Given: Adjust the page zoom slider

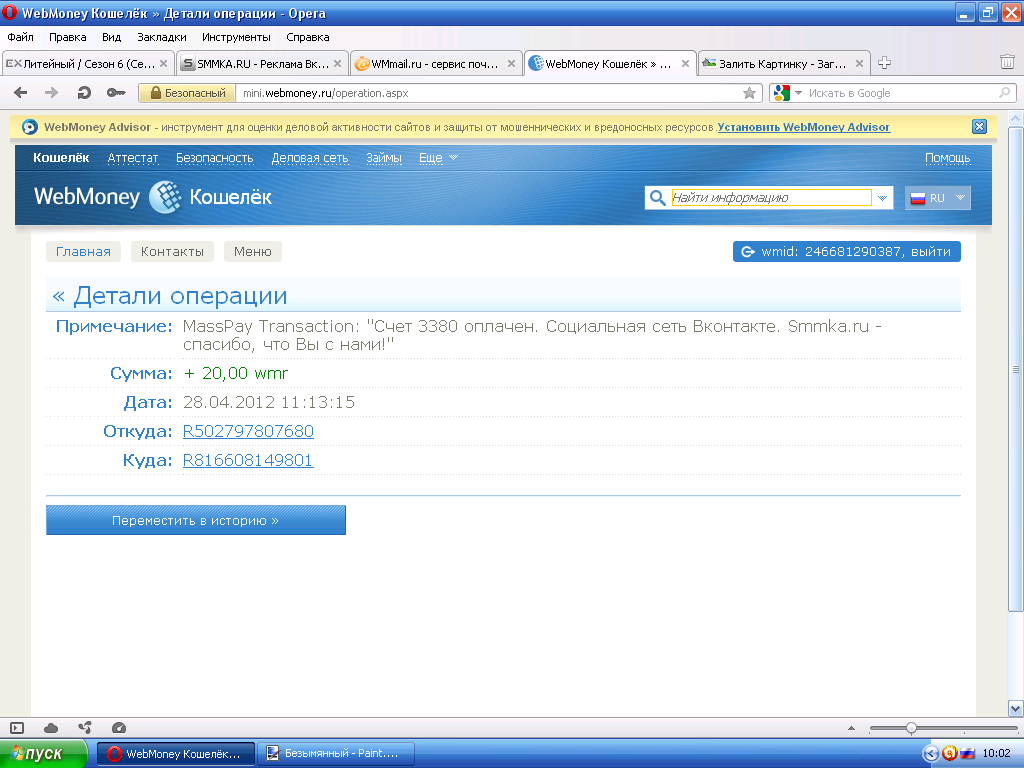Looking at the screenshot, I should coord(911,728).
